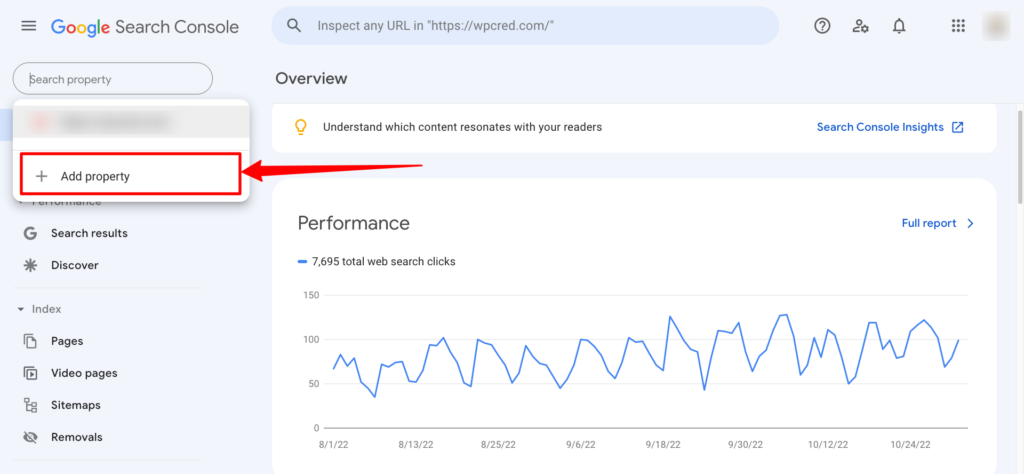Open the Pages index report
The height and width of the screenshot is (474, 1024).
click(x=67, y=341)
